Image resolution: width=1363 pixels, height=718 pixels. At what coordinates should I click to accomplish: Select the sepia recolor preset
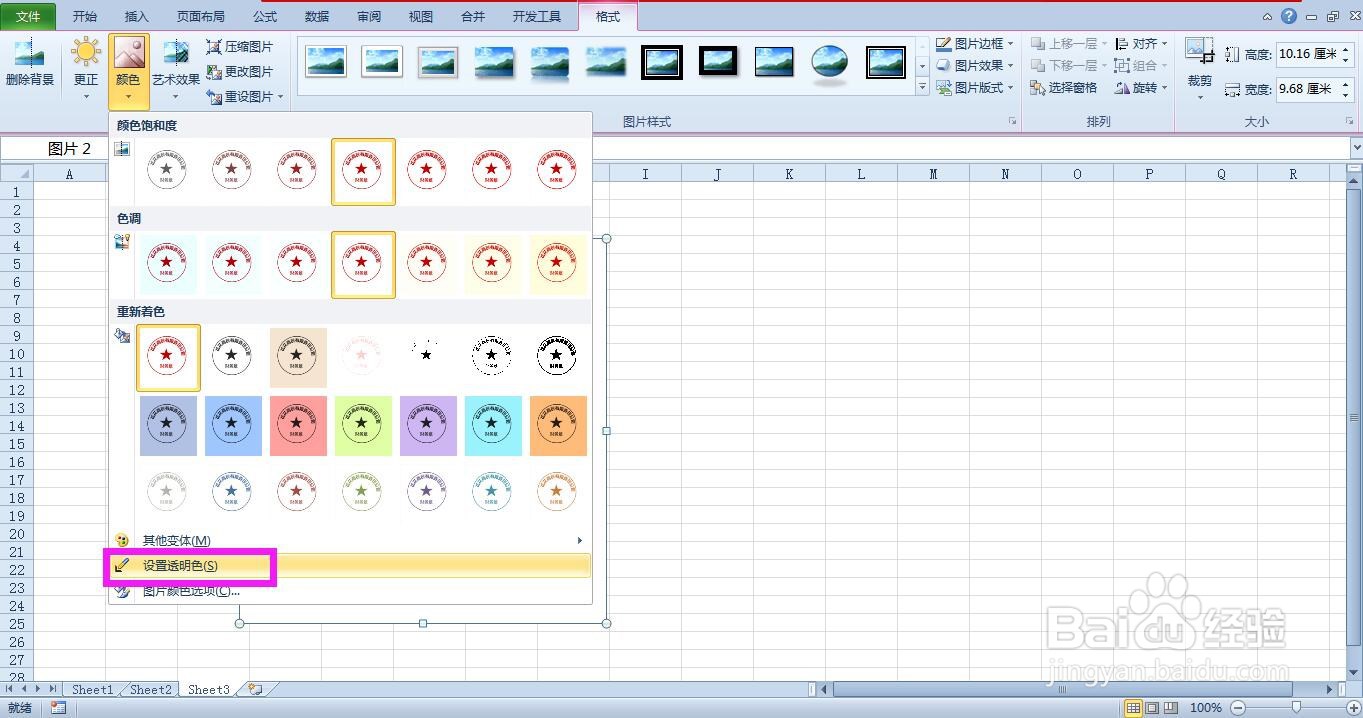click(297, 357)
